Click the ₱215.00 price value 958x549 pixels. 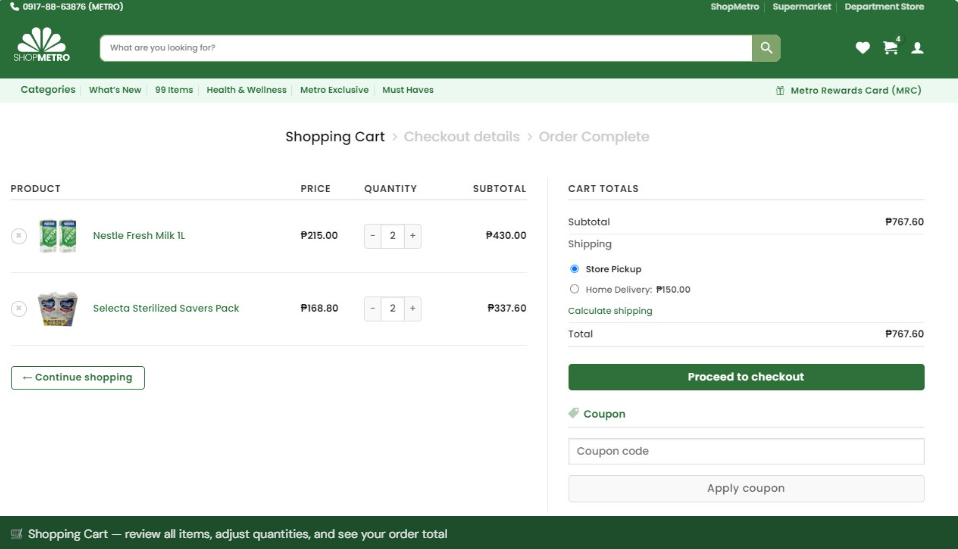319,236
